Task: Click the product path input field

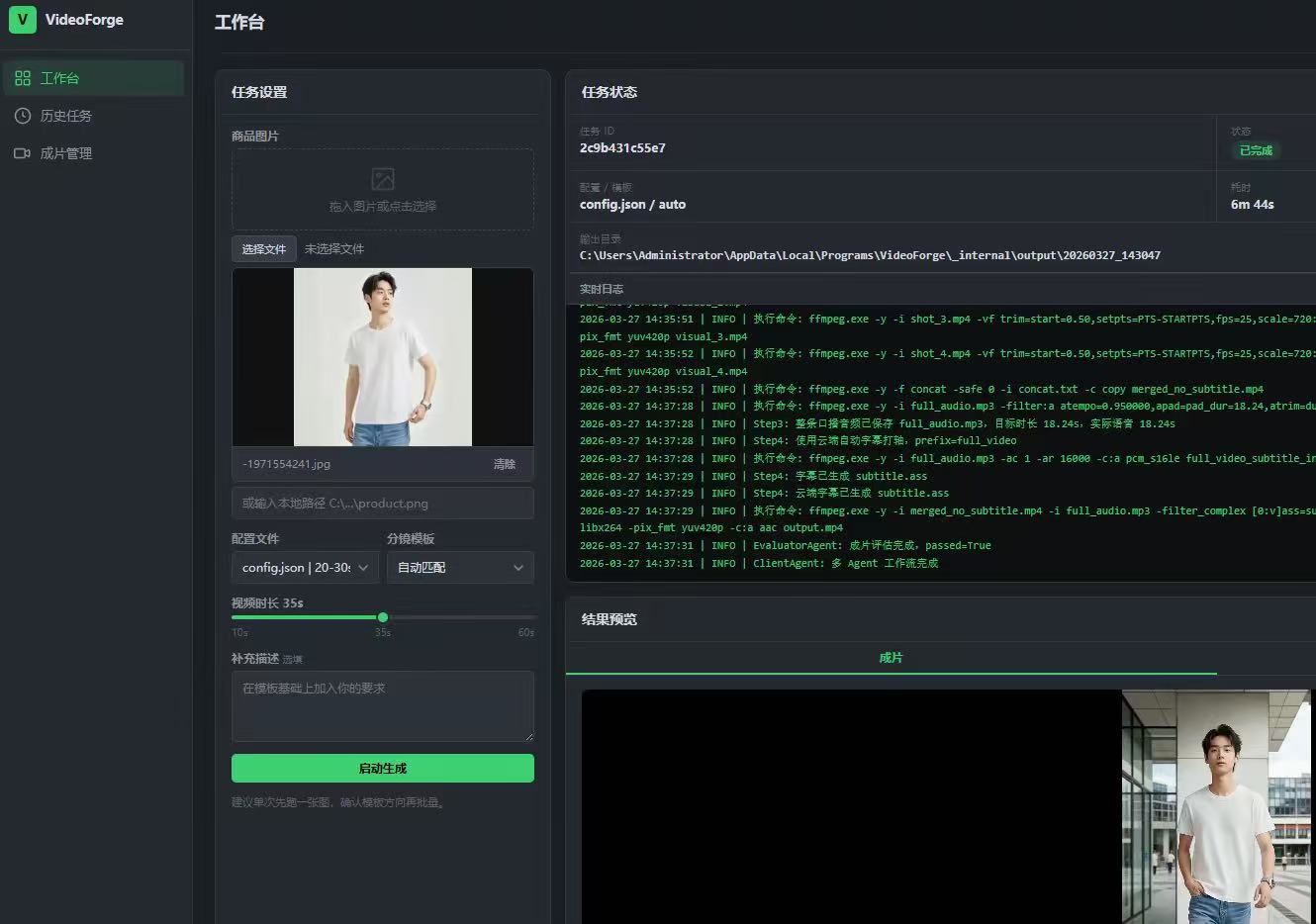Action: pos(382,503)
